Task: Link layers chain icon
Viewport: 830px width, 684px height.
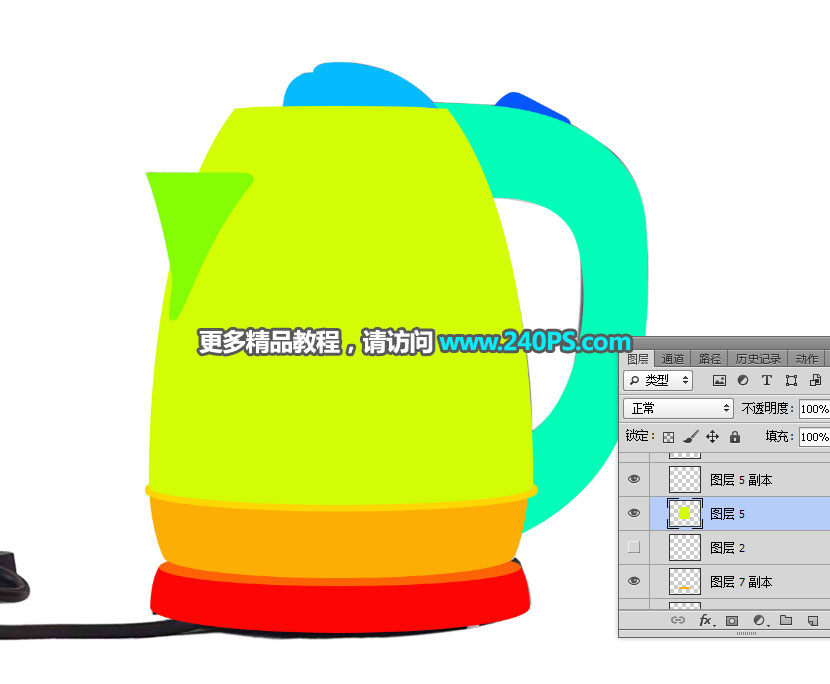Action: click(x=678, y=620)
